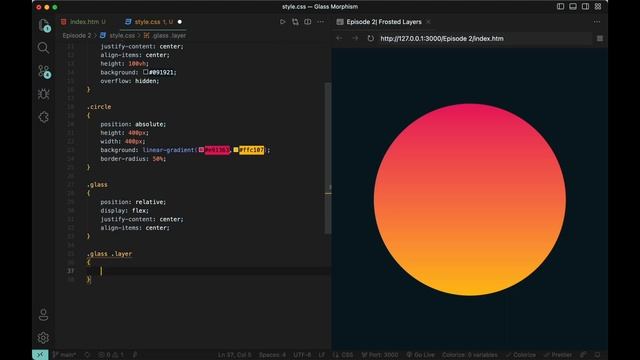
Task: Open the Customize Layout icon
Action: pos(598,7)
